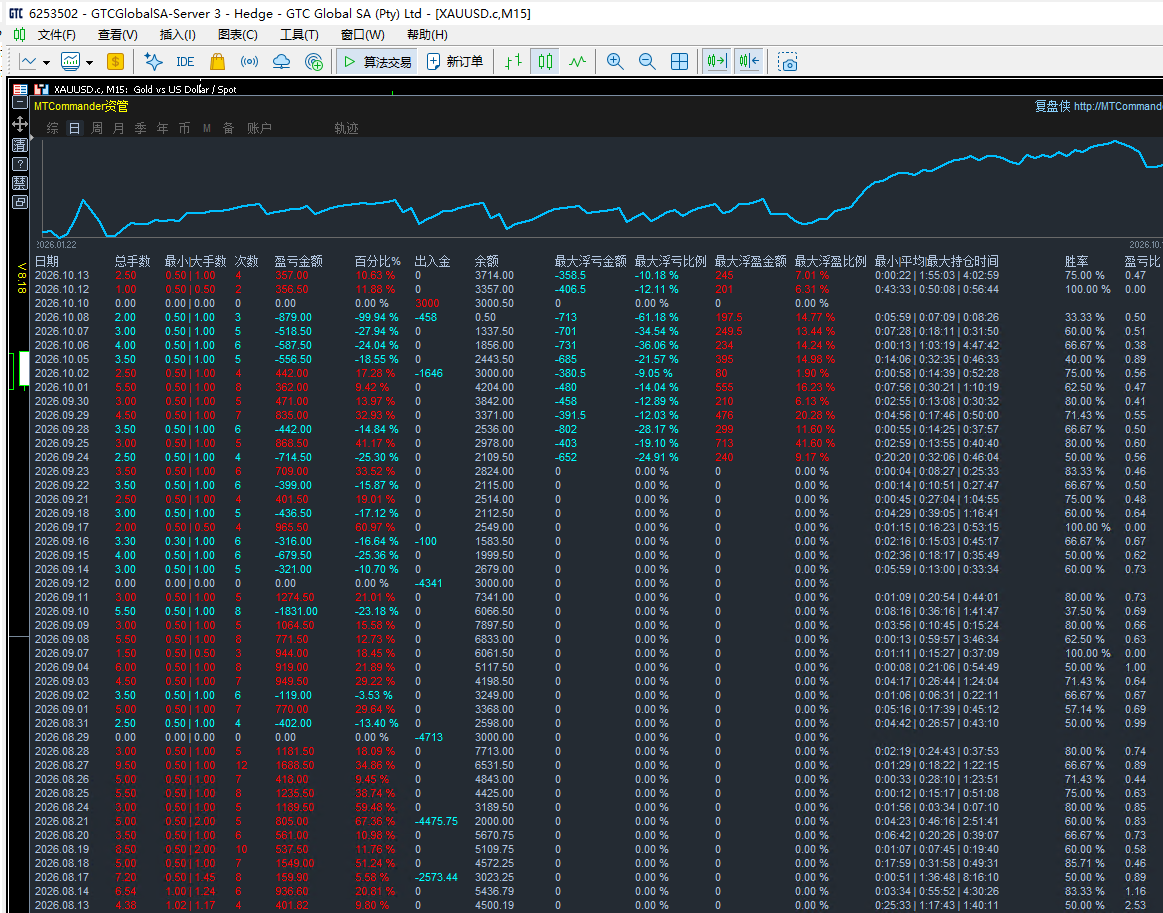Switch to the 月 monthly tab

click(x=119, y=128)
